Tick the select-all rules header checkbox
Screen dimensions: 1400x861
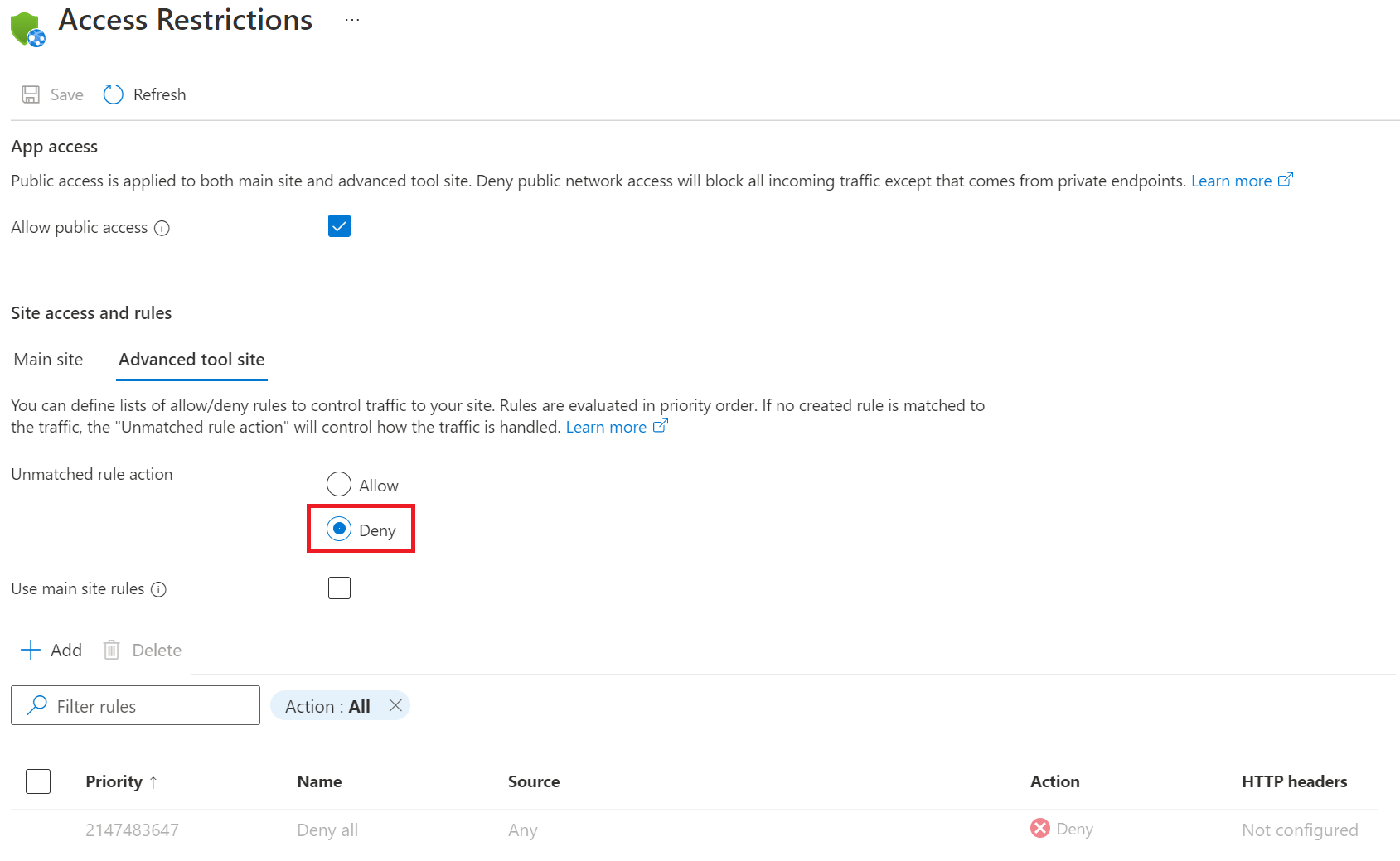tap(38, 781)
